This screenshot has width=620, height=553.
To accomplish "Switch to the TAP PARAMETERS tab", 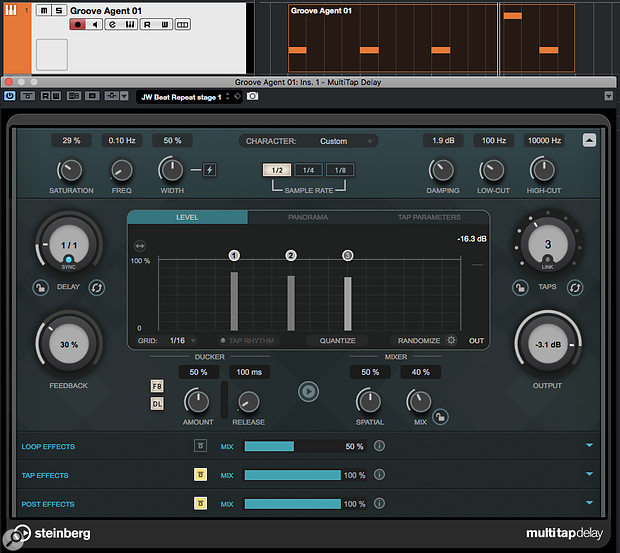I will coord(429,217).
